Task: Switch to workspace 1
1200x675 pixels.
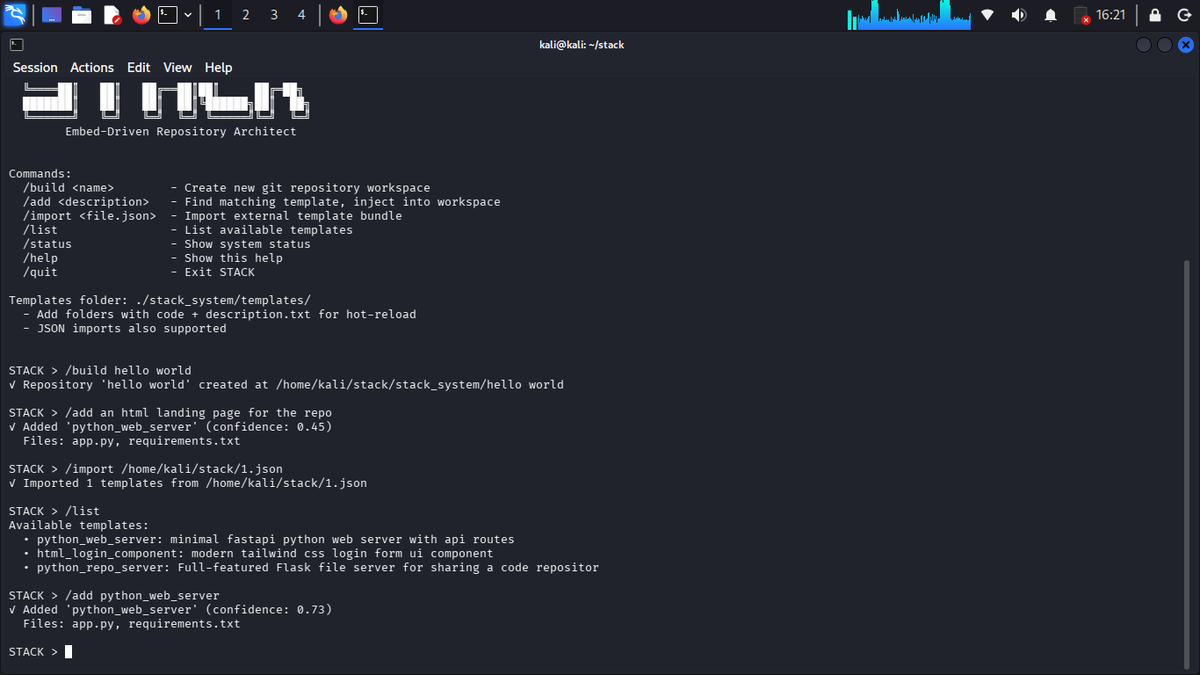Action: pos(218,15)
